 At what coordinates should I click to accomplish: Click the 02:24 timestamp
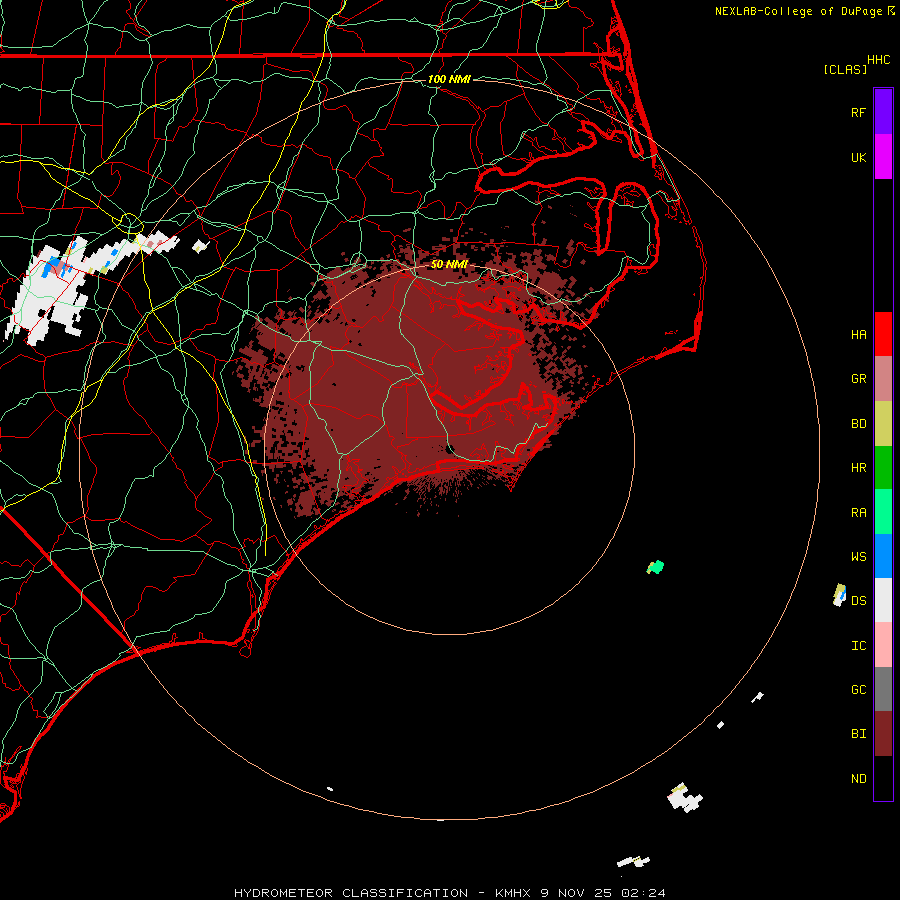coord(644,893)
